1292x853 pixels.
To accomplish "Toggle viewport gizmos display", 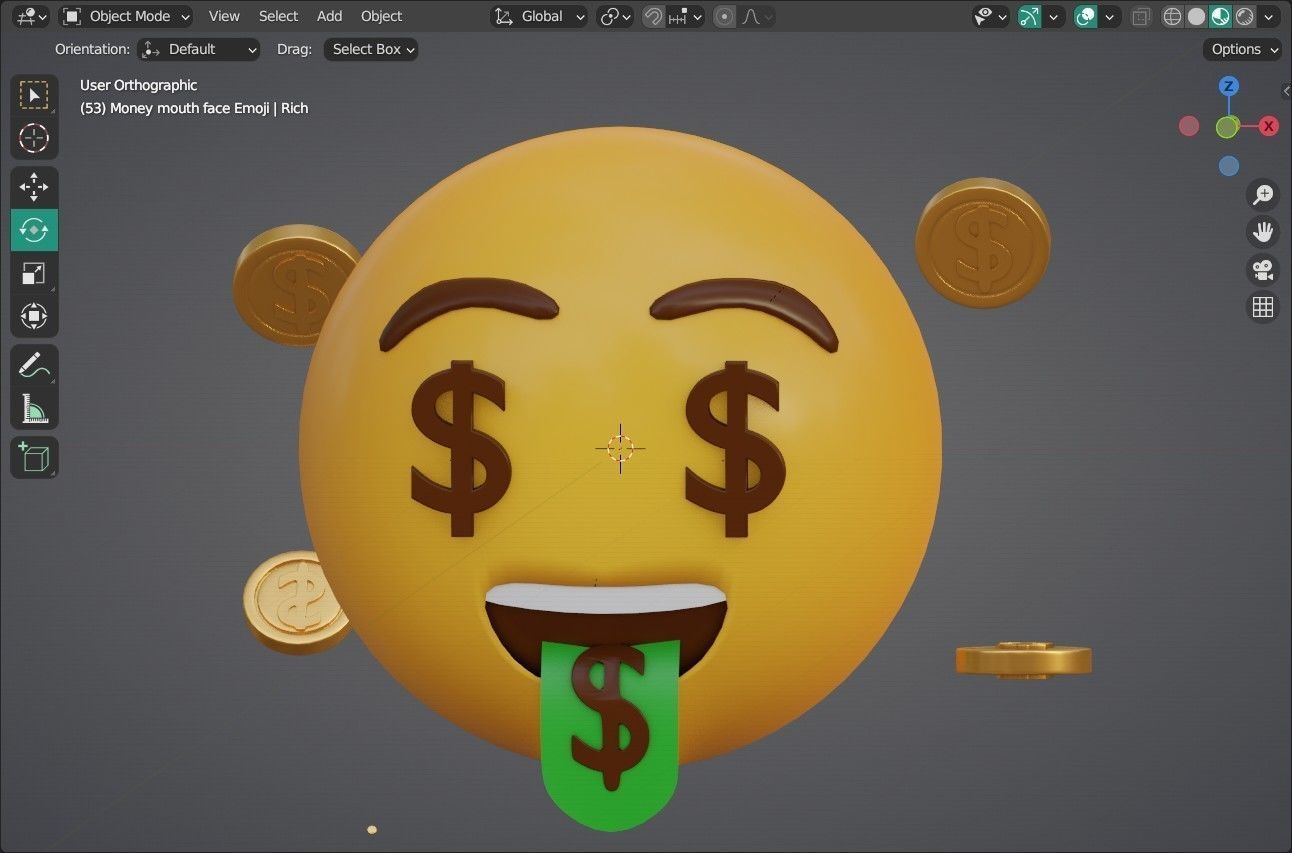I will pos(1029,16).
